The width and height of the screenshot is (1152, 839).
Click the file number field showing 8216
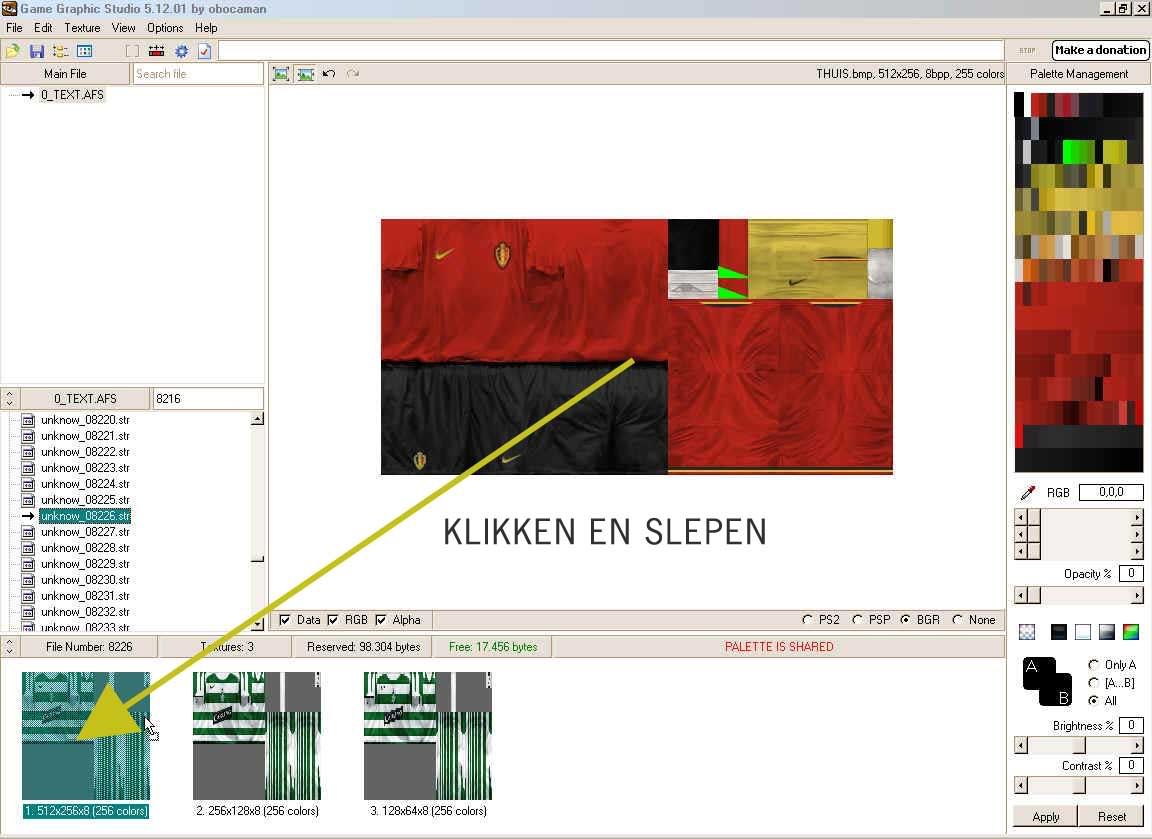click(x=207, y=398)
